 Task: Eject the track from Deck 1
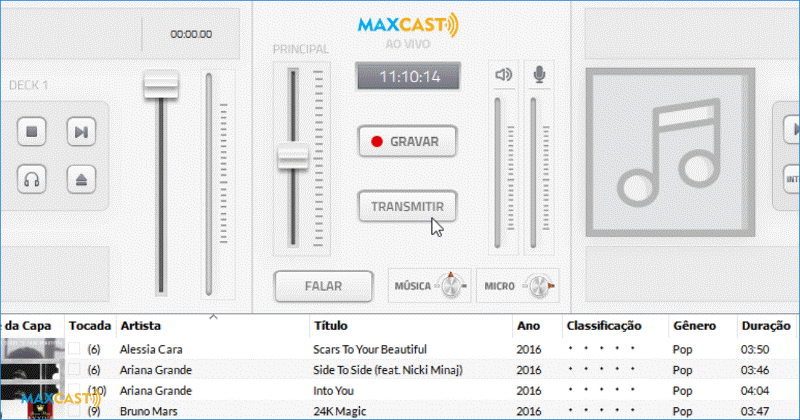click(81, 179)
